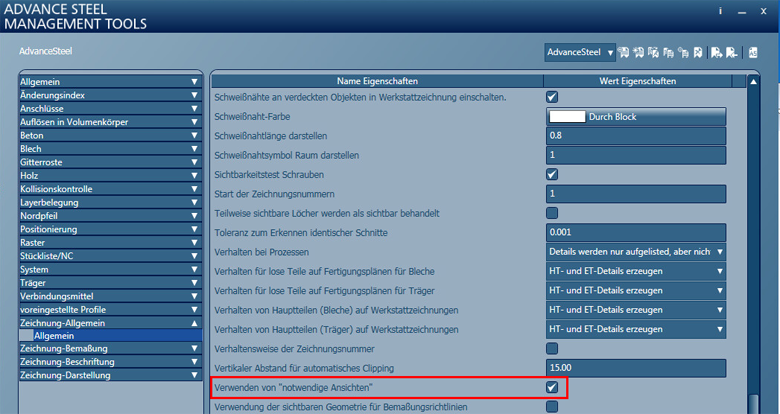Open dropdown for Hauptteilen (Träger) auf Werkstattzeichnungen
Viewport: 780px width, 414px height.
tap(636, 329)
